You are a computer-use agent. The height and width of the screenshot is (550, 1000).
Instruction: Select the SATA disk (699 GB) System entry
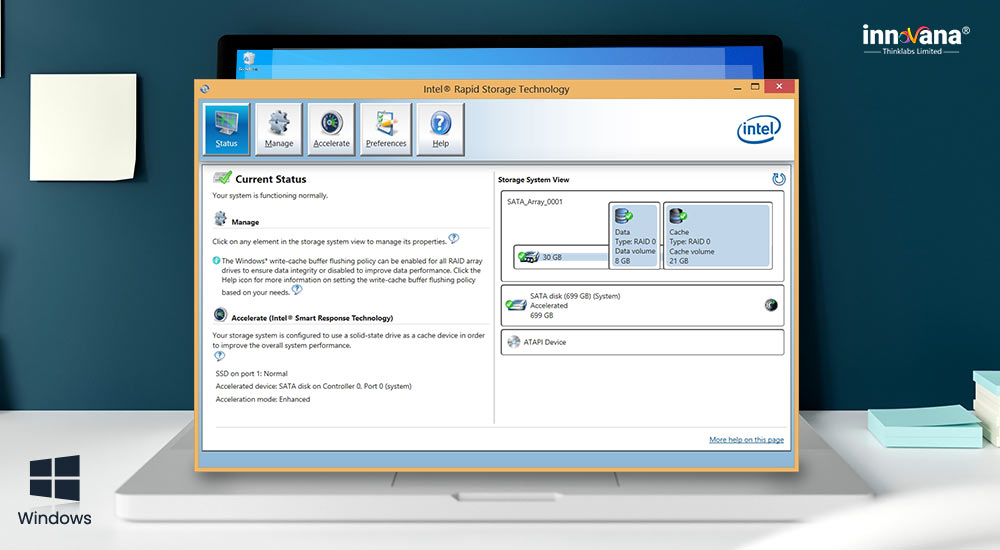[642, 306]
